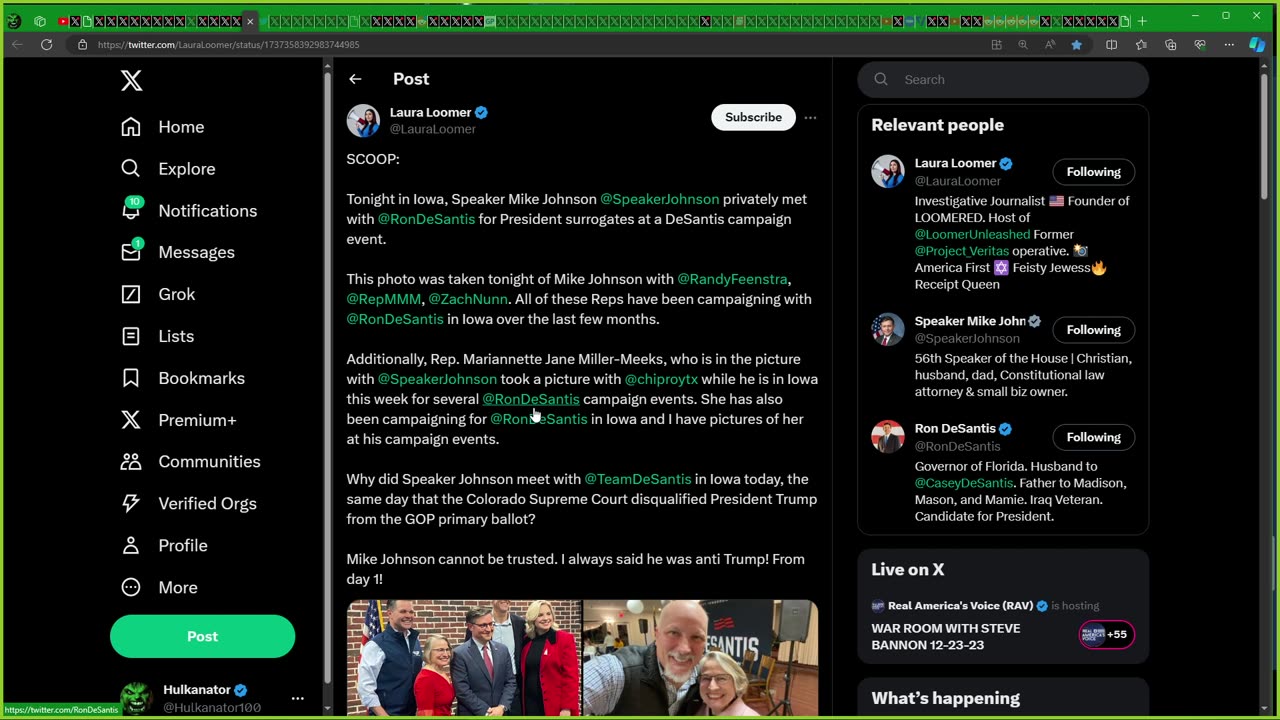
Task: Click the browser zoom magnifier icon
Action: 1023,45
